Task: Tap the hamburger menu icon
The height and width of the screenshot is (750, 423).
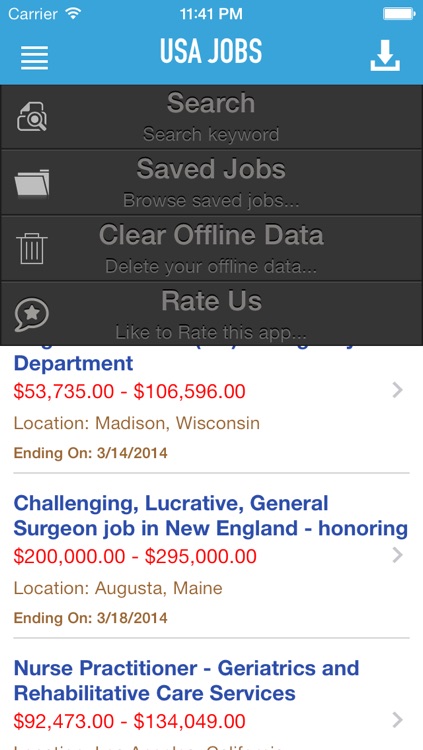Action: [34, 58]
